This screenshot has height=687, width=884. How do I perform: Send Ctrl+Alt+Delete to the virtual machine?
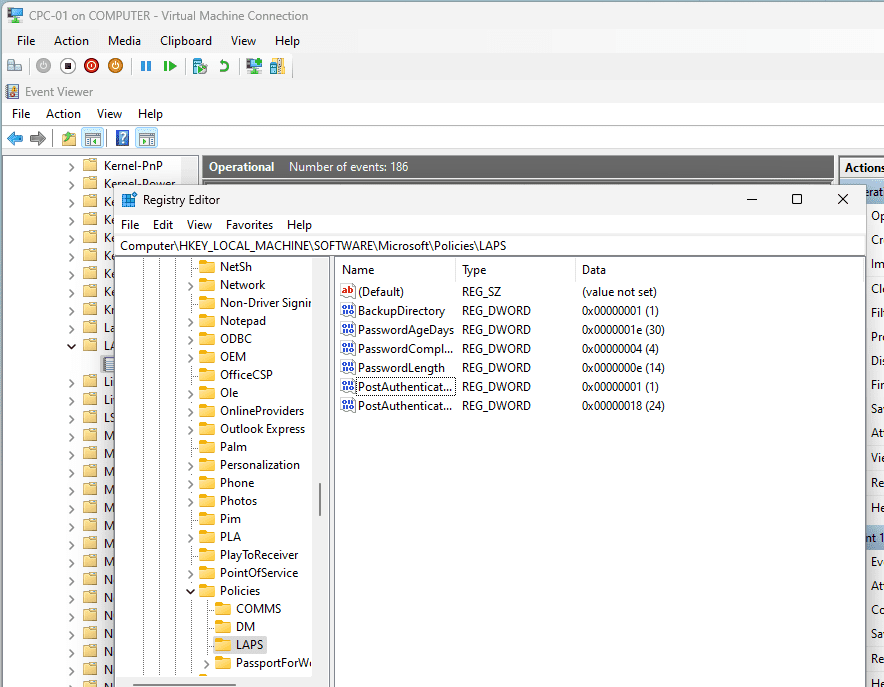pyautogui.click(x=14, y=65)
